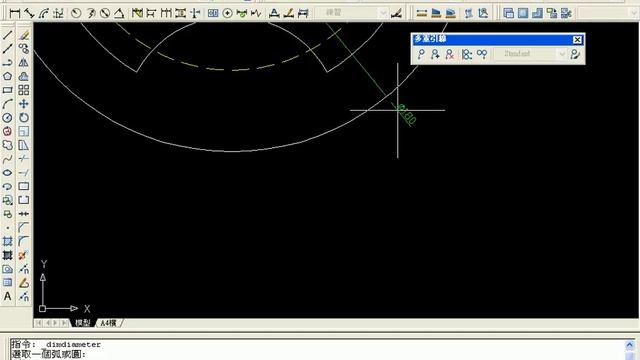The width and height of the screenshot is (640, 360).
Task: Select the Move modify tool
Action: (24, 104)
